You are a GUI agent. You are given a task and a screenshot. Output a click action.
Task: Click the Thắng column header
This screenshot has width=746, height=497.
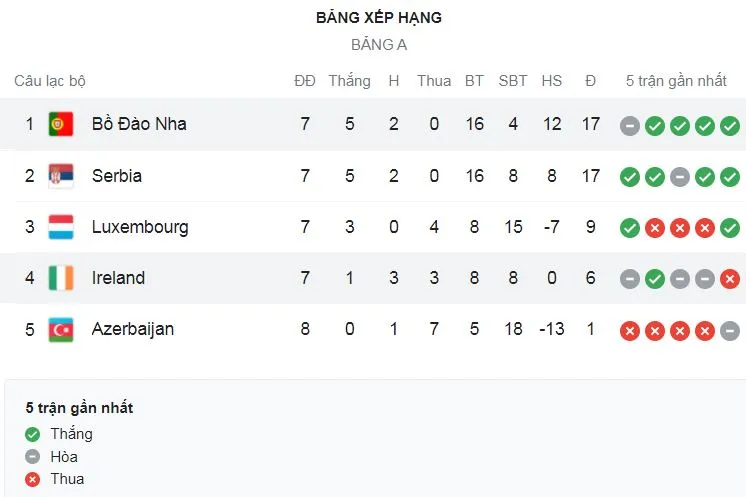pyautogui.click(x=349, y=81)
